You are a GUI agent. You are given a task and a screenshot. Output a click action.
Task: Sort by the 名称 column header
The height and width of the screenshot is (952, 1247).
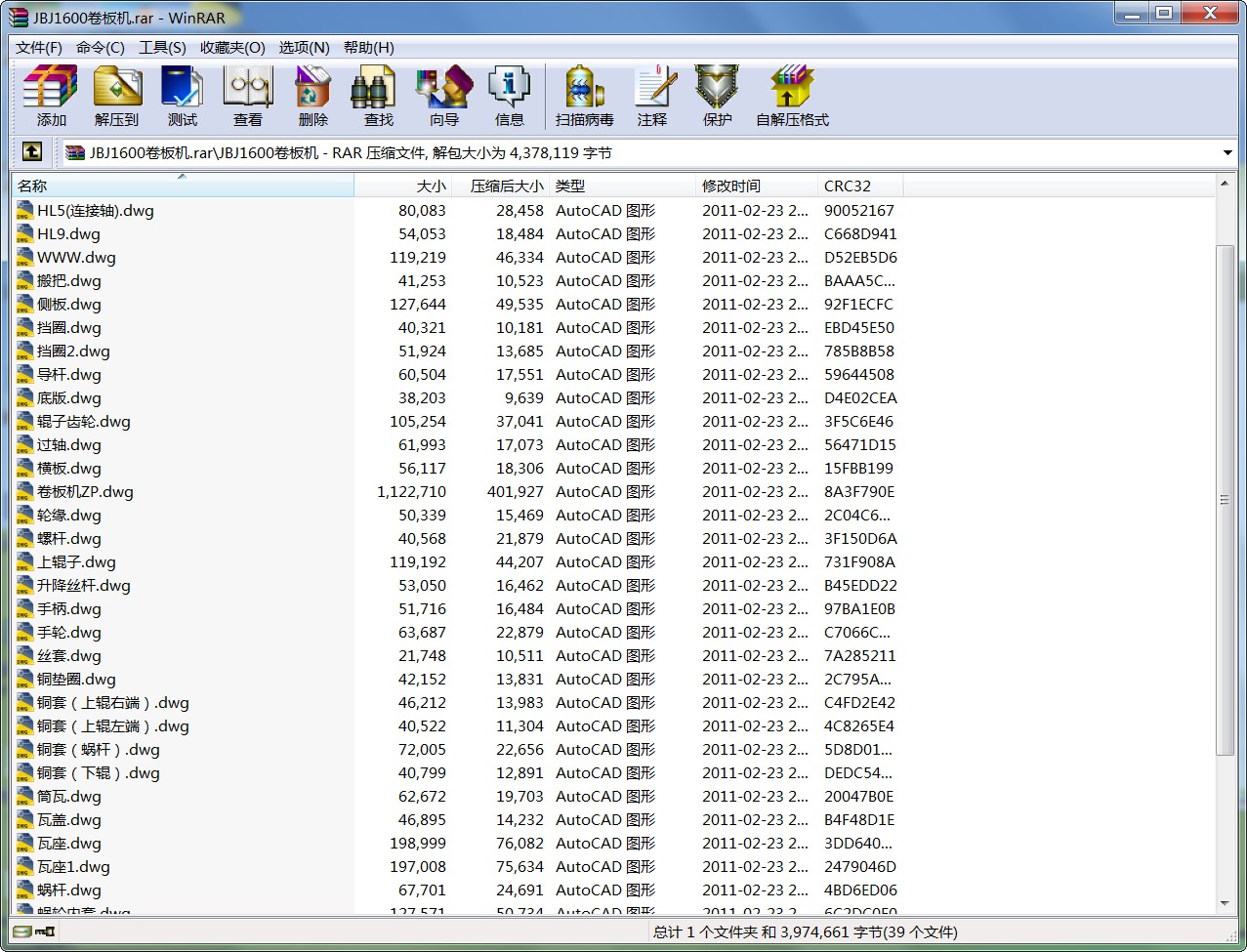[183, 186]
